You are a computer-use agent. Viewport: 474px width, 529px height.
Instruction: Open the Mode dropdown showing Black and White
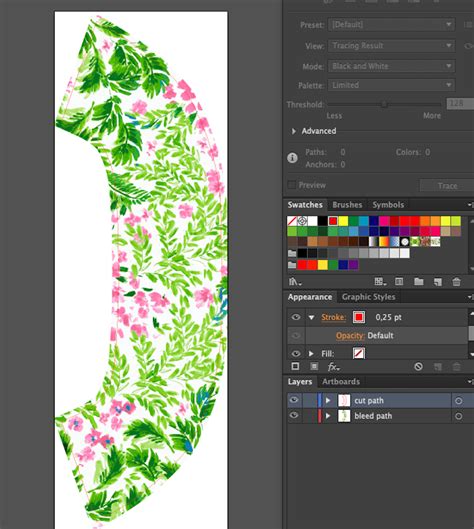click(x=391, y=66)
